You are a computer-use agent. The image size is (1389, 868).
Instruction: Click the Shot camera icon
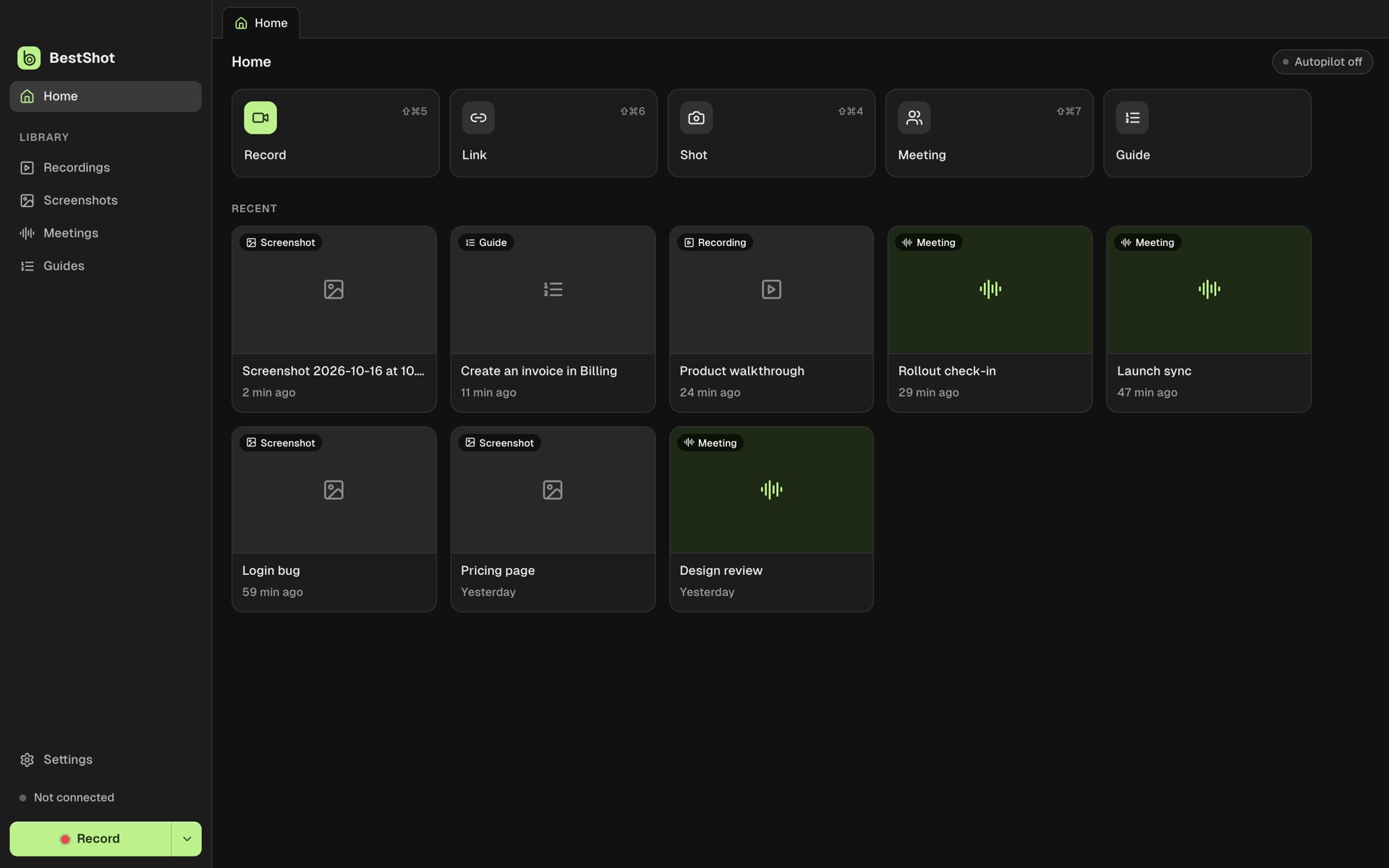pyautogui.click(x=696, y=118)
